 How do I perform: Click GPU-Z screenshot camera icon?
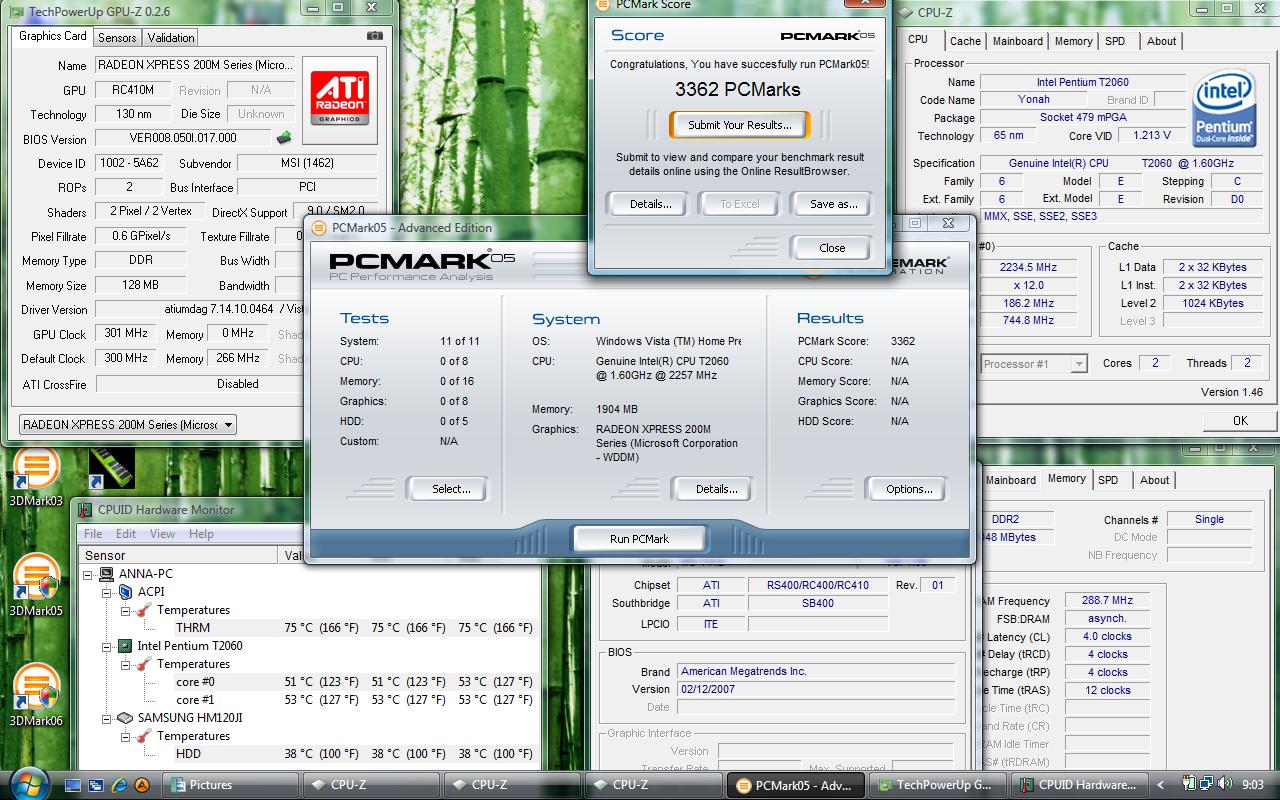coord(375,36)
